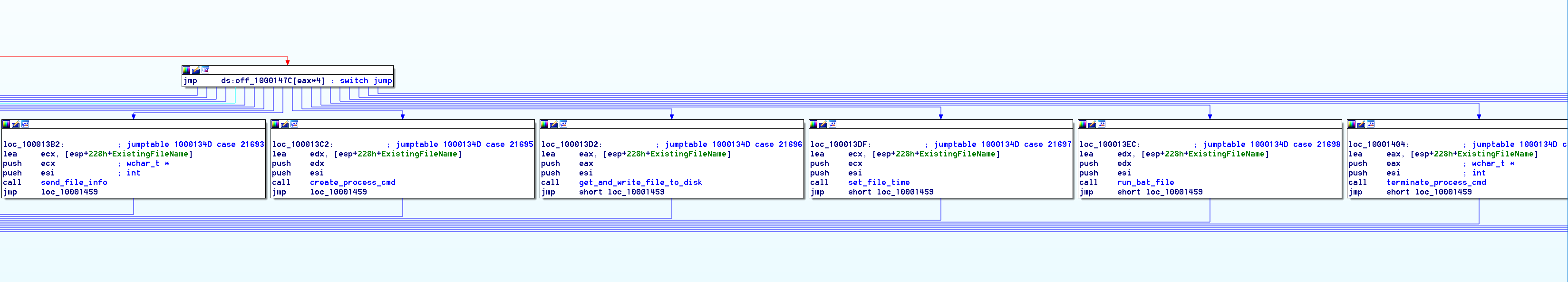Click the 'jumptable 1000134D case 21695' comment
The image size is (1568, 282).
[465, 145]
